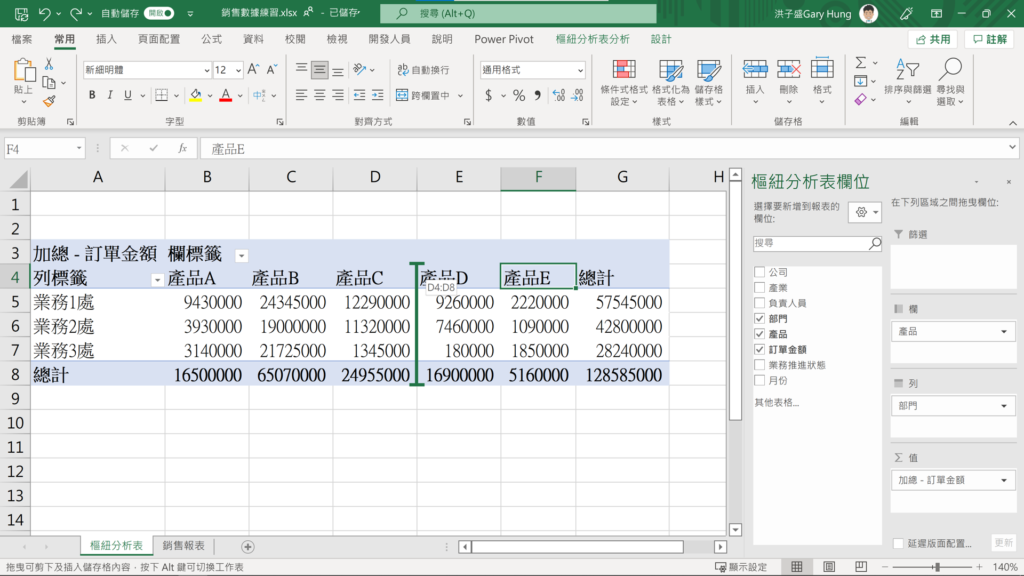Image resolution: width=1024 pixels, height=576 pixels.
Task: Open the font name dropdown (新細明體)
Action: click(x=206, y=70)
